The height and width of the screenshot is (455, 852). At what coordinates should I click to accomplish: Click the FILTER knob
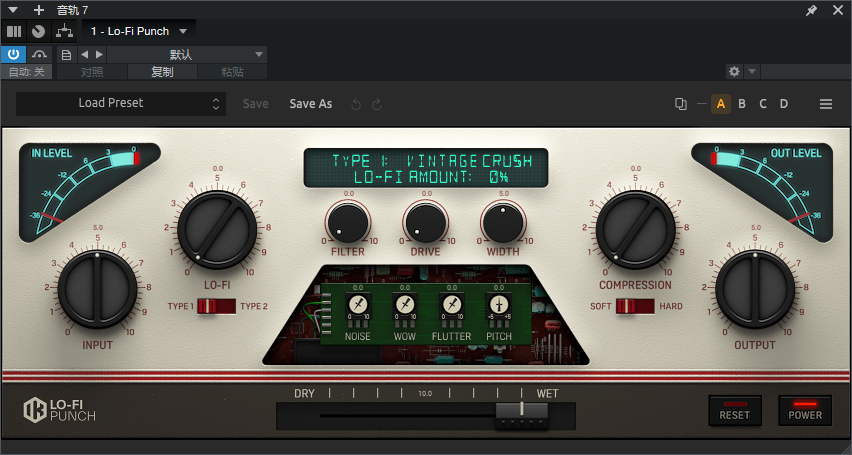348,223
